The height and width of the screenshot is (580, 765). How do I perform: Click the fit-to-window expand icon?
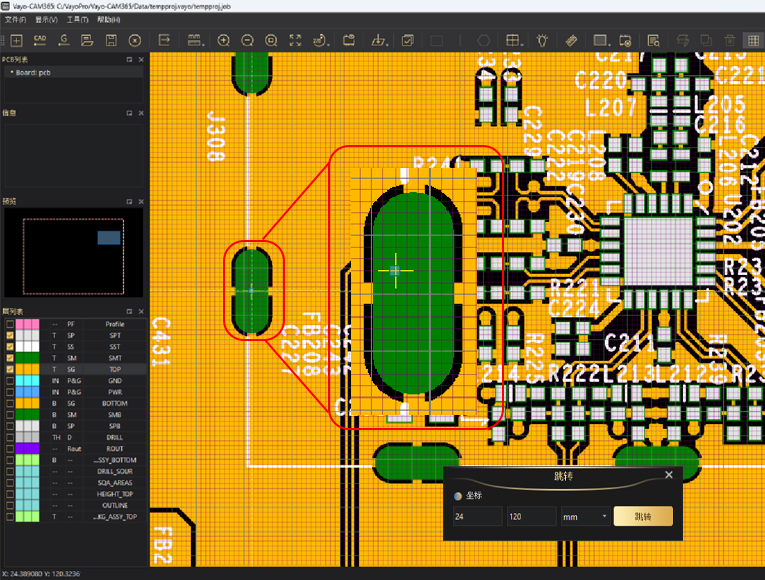[295, 40]
